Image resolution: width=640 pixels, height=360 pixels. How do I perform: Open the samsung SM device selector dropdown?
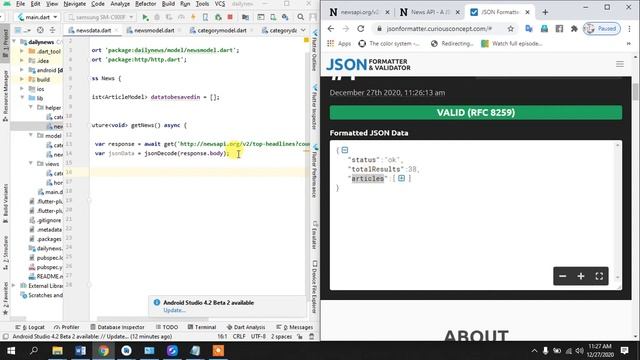[100, 17]
